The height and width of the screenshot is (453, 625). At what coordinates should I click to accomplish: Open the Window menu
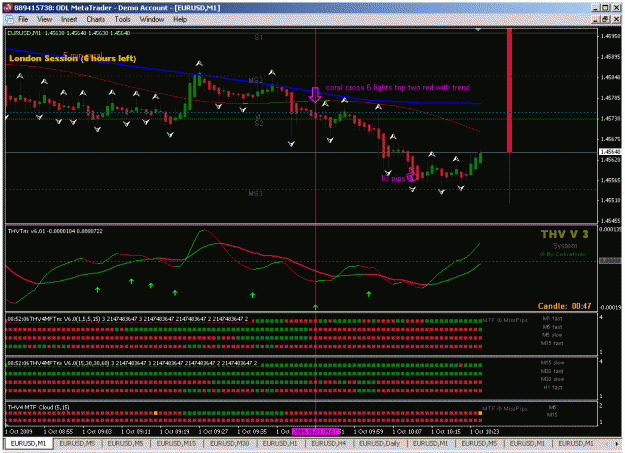151,19
